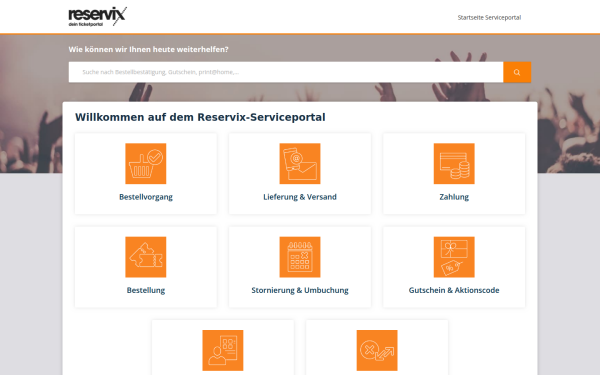The width and height of the screenshot is (600, 375).
Task: Open the cancel and arrows icon card
Action: [x=377, y=350]
